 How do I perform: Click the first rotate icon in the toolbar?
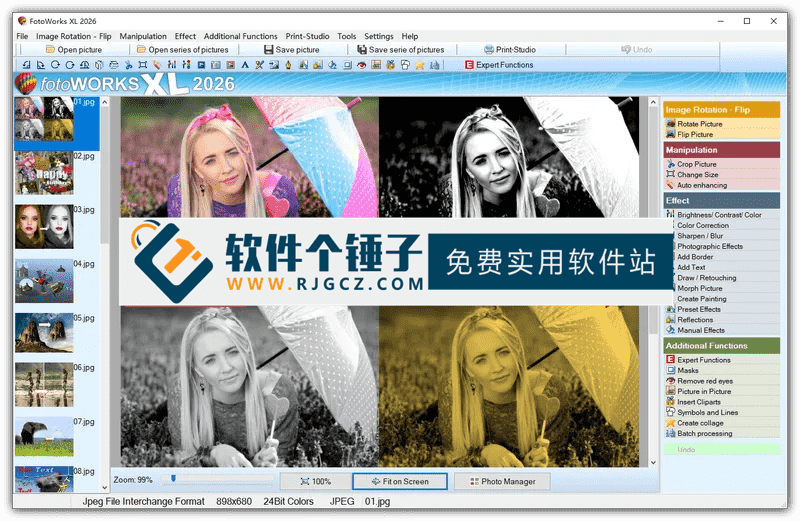26,65
